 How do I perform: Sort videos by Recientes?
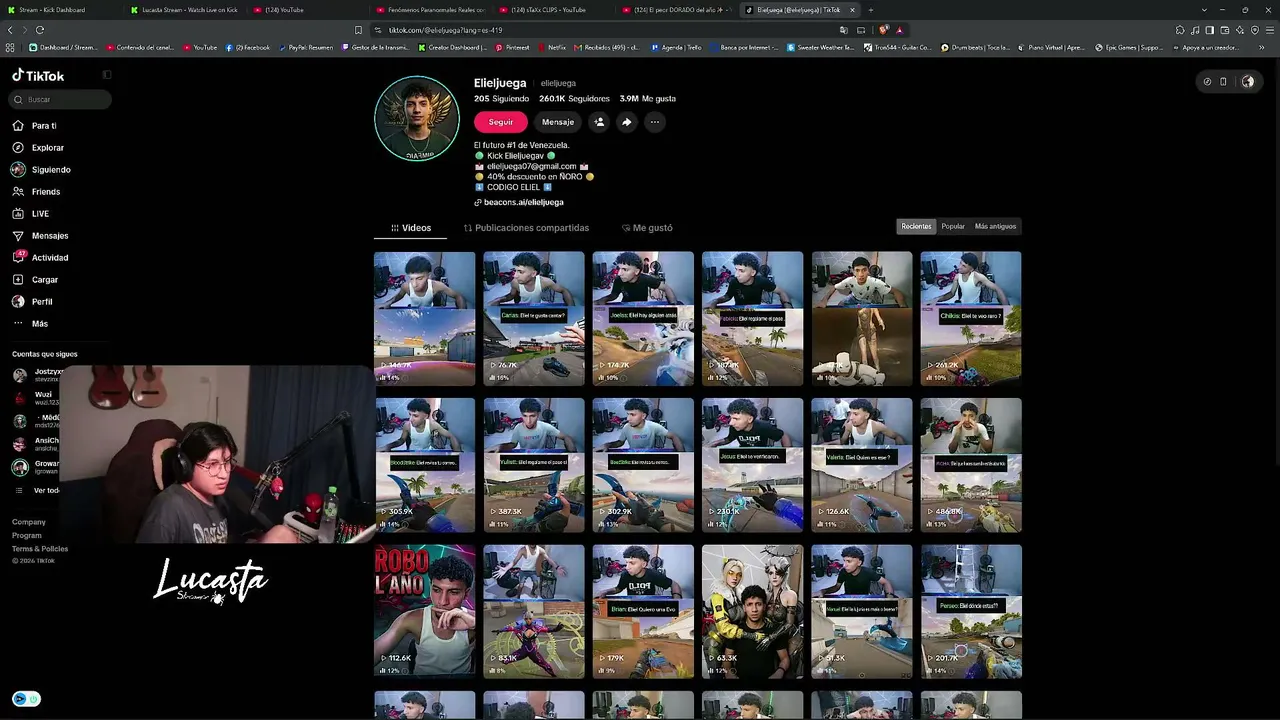(916, 226)
